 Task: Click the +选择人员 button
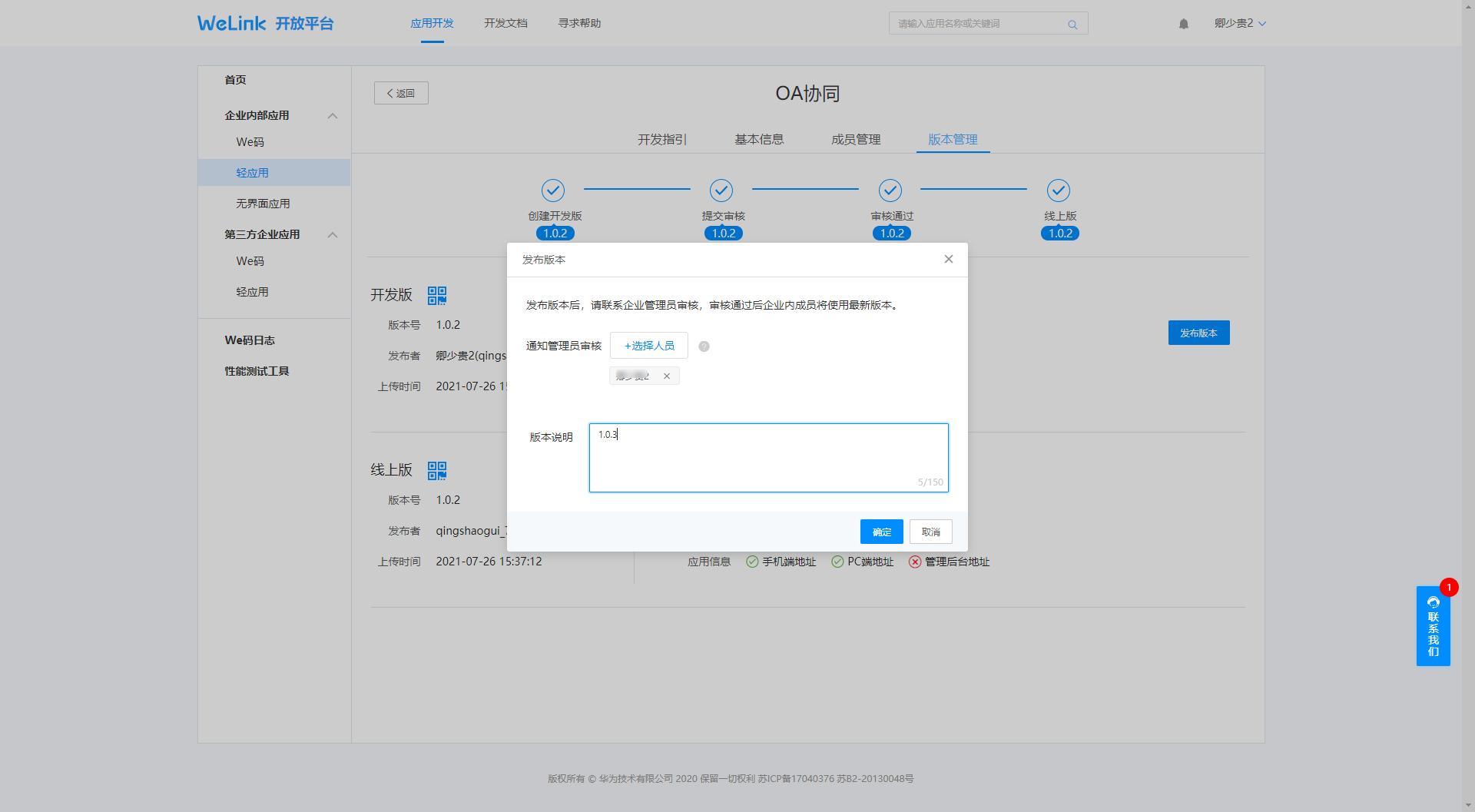tap(649, 346)
